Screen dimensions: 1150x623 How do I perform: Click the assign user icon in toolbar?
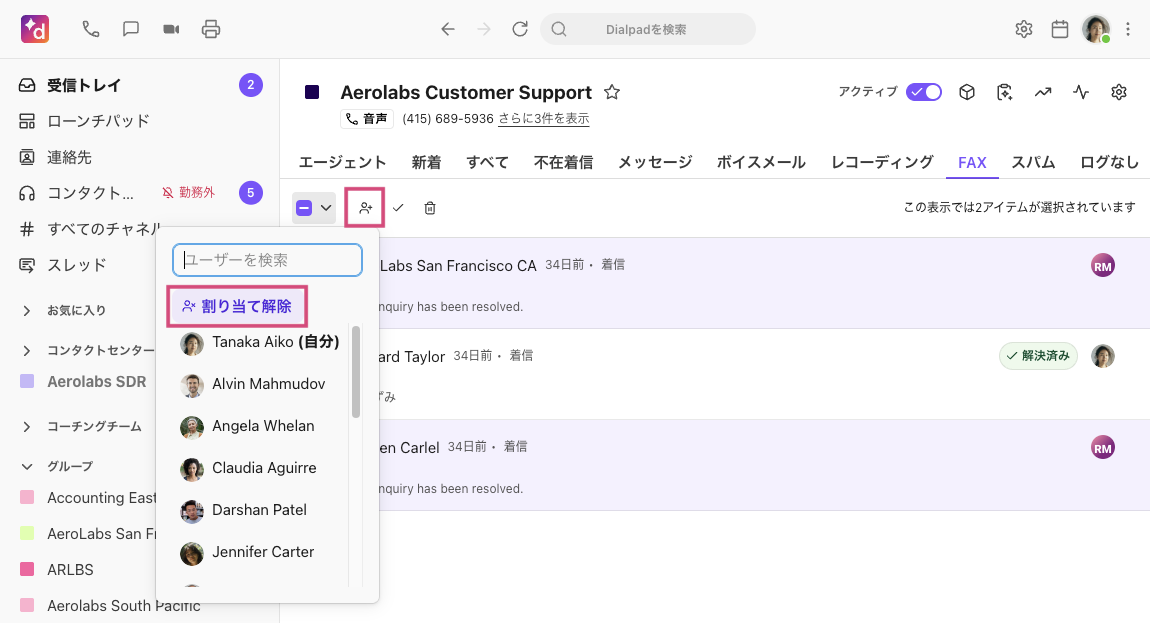tap(365, 208)
